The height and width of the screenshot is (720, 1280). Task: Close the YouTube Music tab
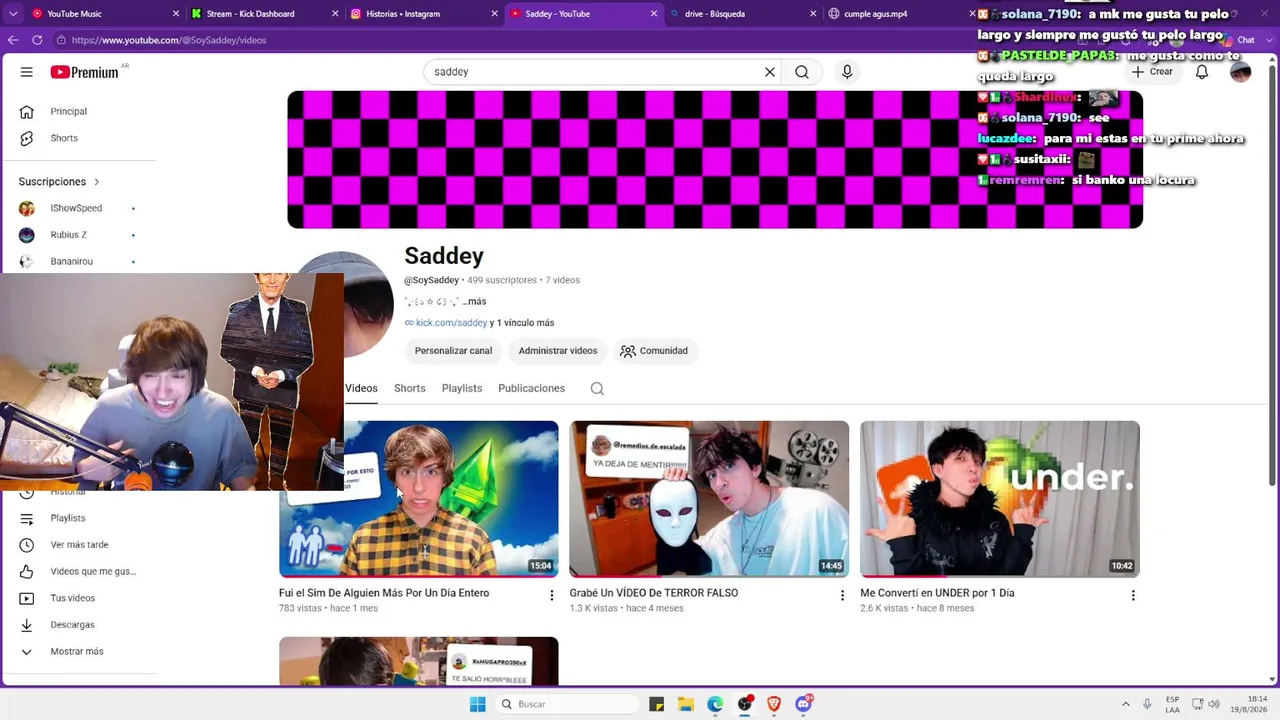pyautogui.click(x=176, y=14)
